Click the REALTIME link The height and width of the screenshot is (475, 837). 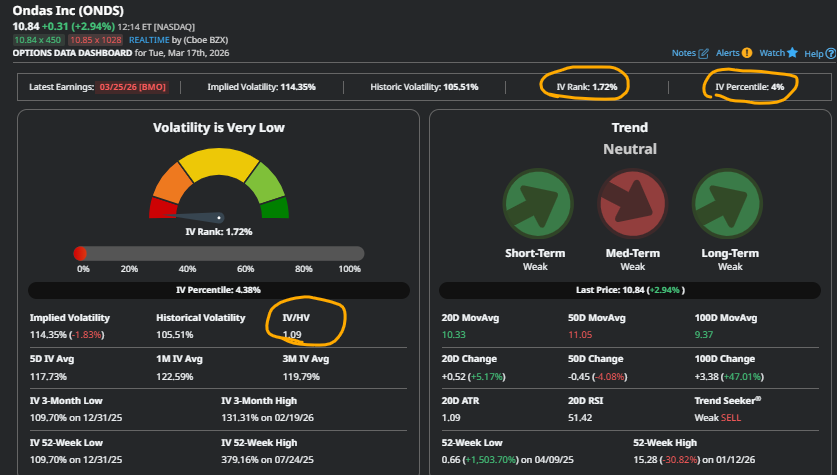tap(149, 40)
